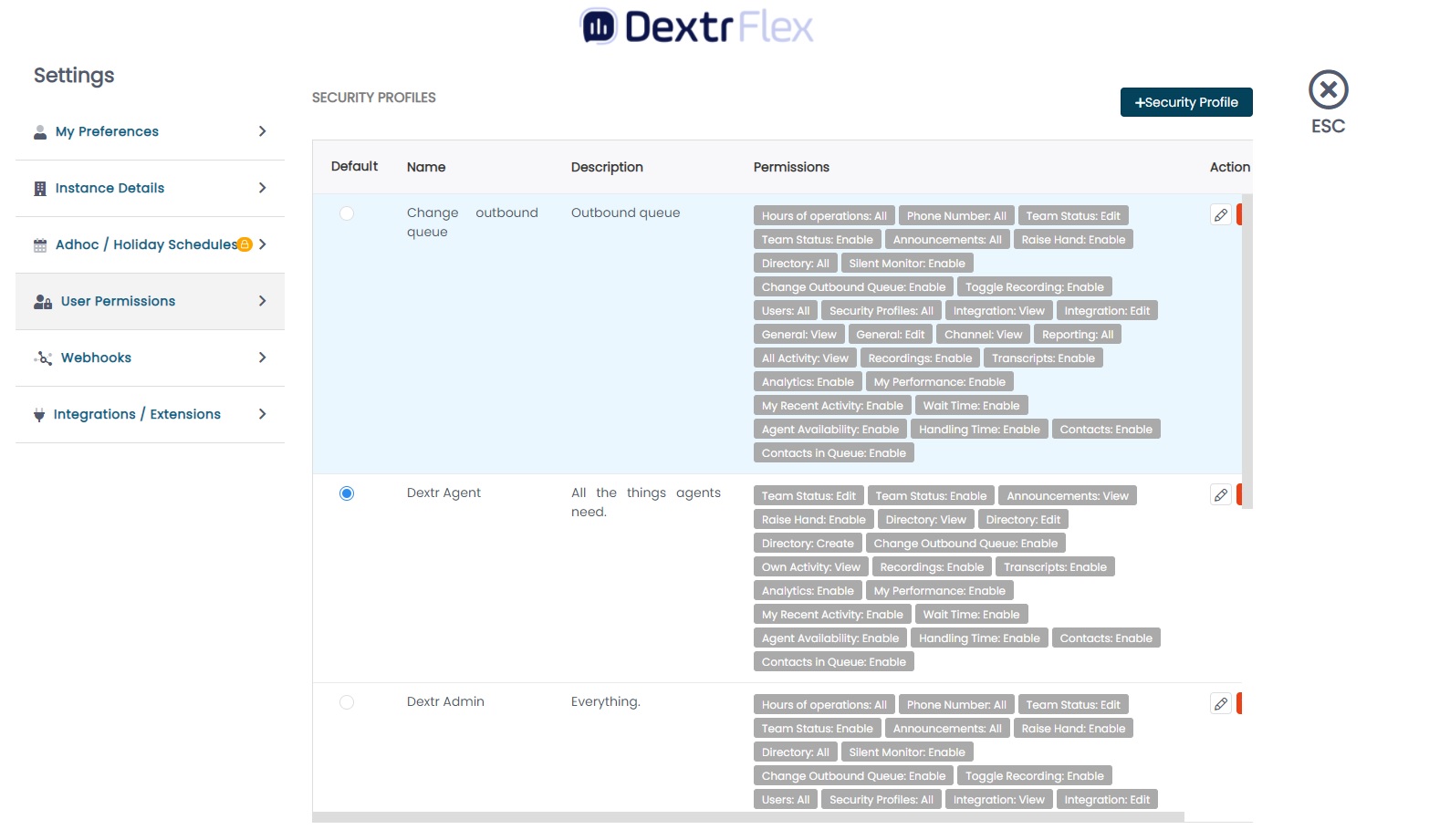Click the ESC label

pos(1328,127)
